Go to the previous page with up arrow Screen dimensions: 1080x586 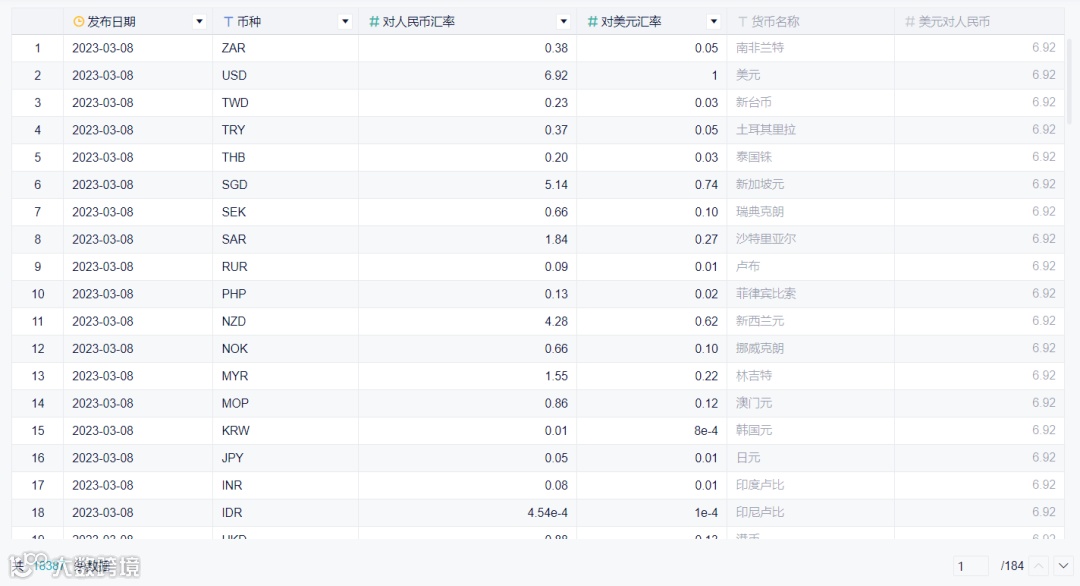click(1039, 566)
